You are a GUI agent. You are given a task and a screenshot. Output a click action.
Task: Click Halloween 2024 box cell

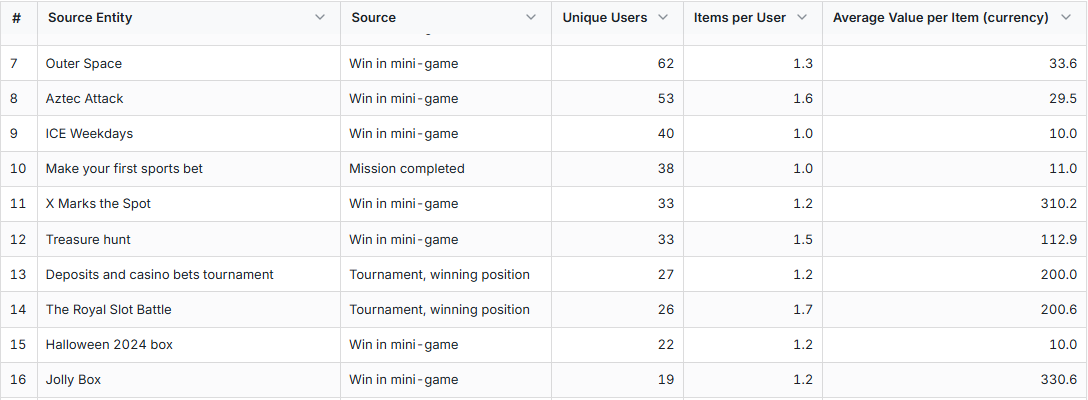[109, 344]
